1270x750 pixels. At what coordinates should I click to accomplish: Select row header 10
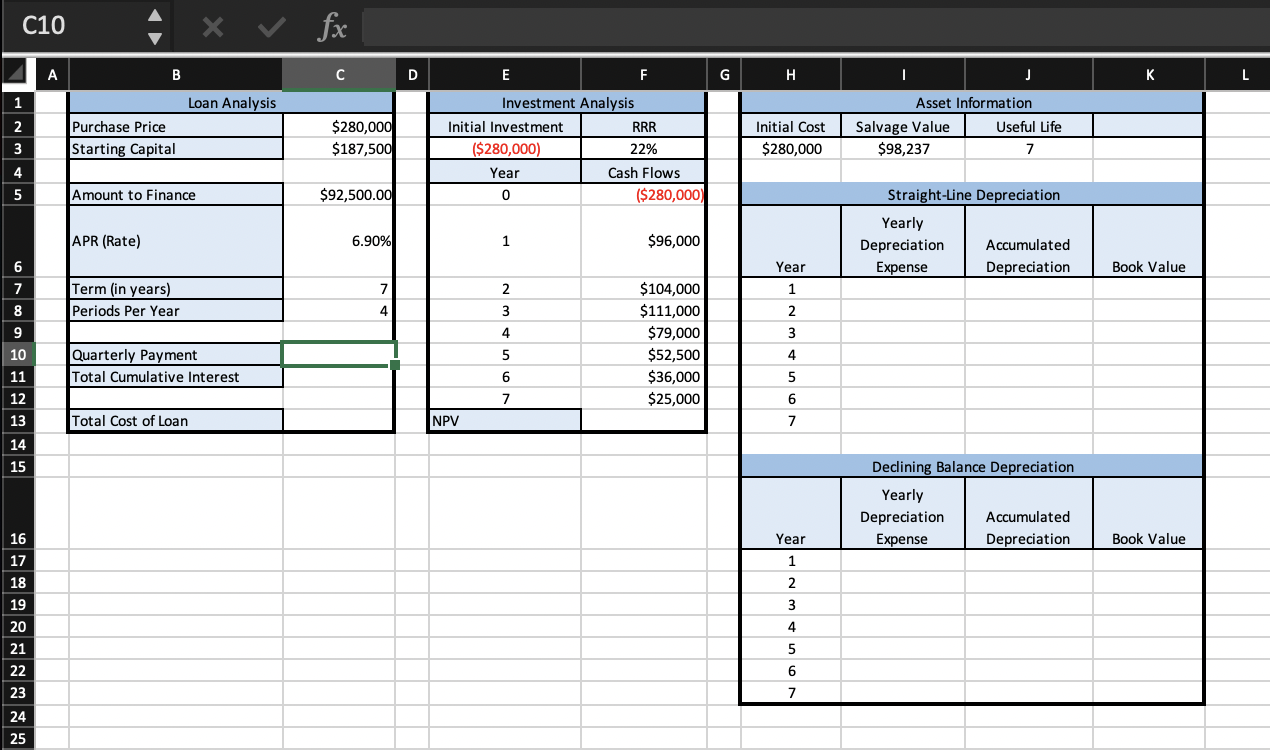click(x=18, y=355)
